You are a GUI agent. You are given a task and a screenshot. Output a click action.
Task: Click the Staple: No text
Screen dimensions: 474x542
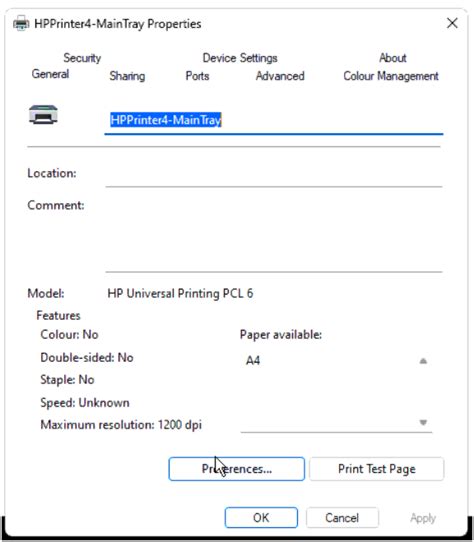point(67,380)
